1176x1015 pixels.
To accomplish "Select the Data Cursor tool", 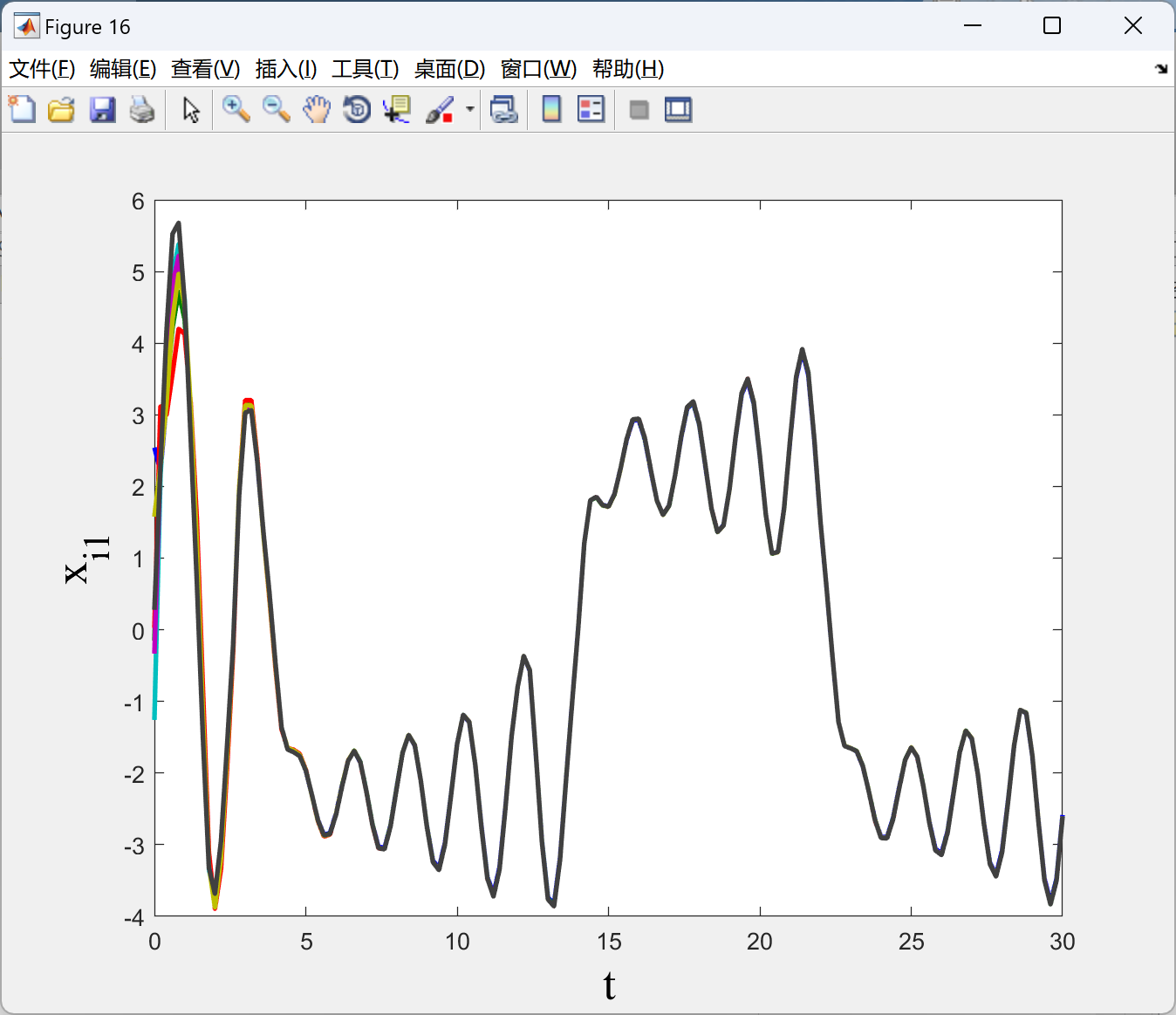I will [x=397, y=110].
